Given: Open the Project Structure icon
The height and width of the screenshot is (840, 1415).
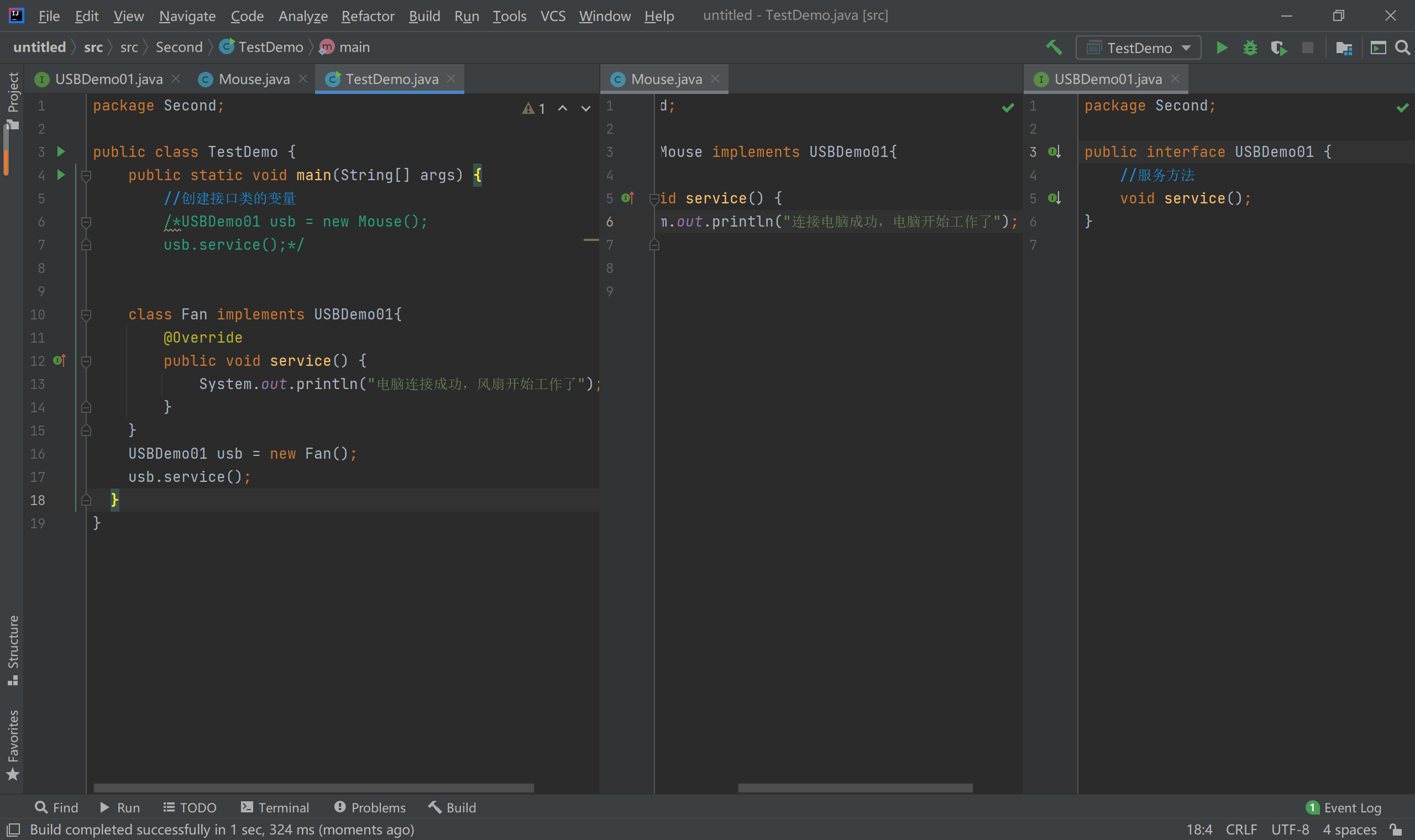Looking at the screenshot, I should pyautogui.click(x=1344, y=48).
